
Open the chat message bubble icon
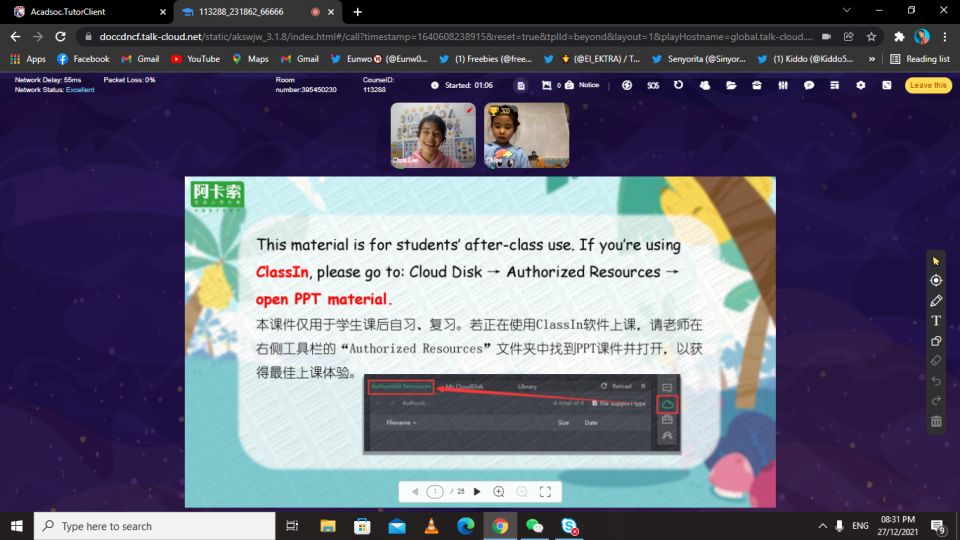click(x=809, y=85)
